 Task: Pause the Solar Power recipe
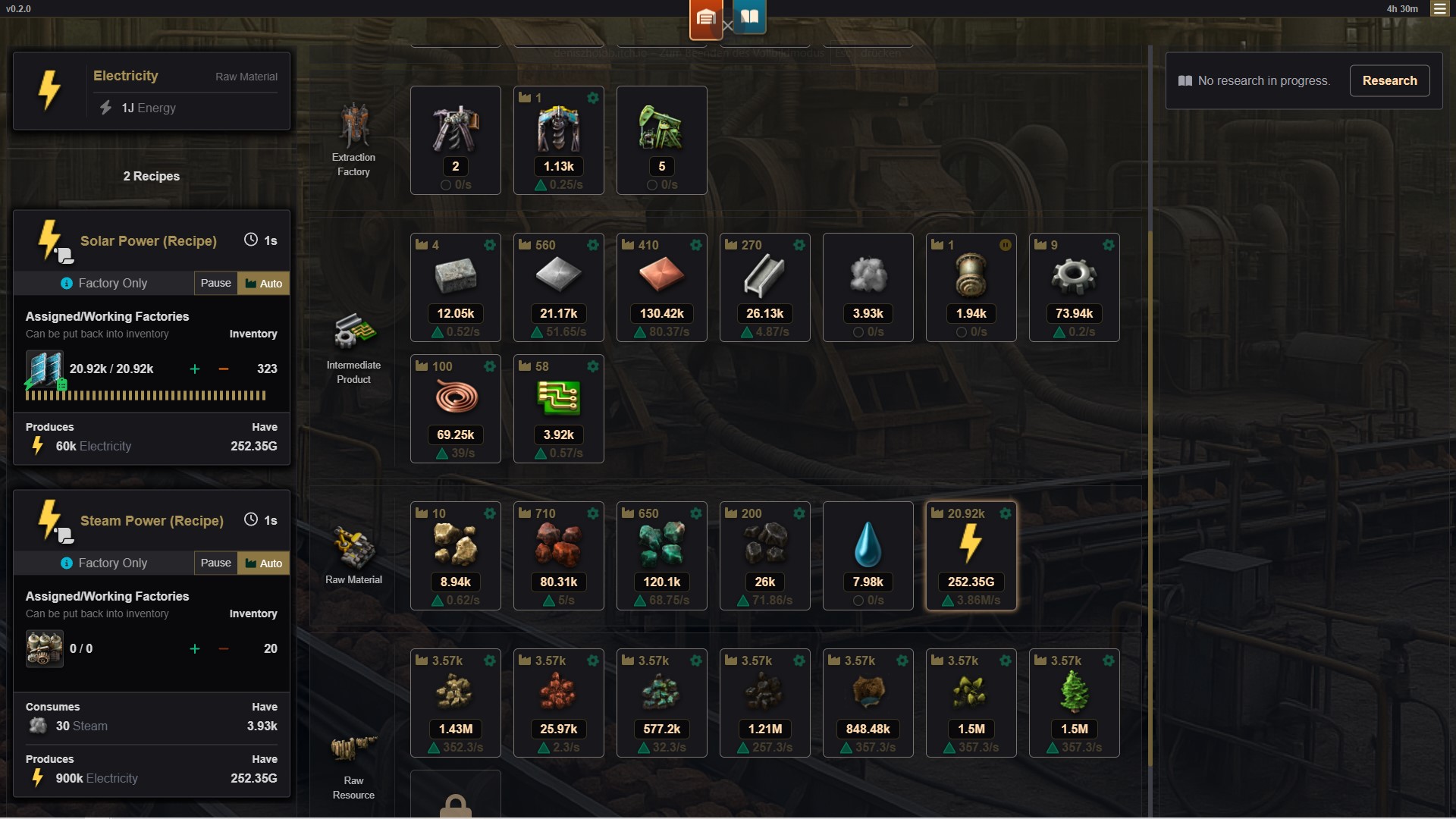coord(215,283)
